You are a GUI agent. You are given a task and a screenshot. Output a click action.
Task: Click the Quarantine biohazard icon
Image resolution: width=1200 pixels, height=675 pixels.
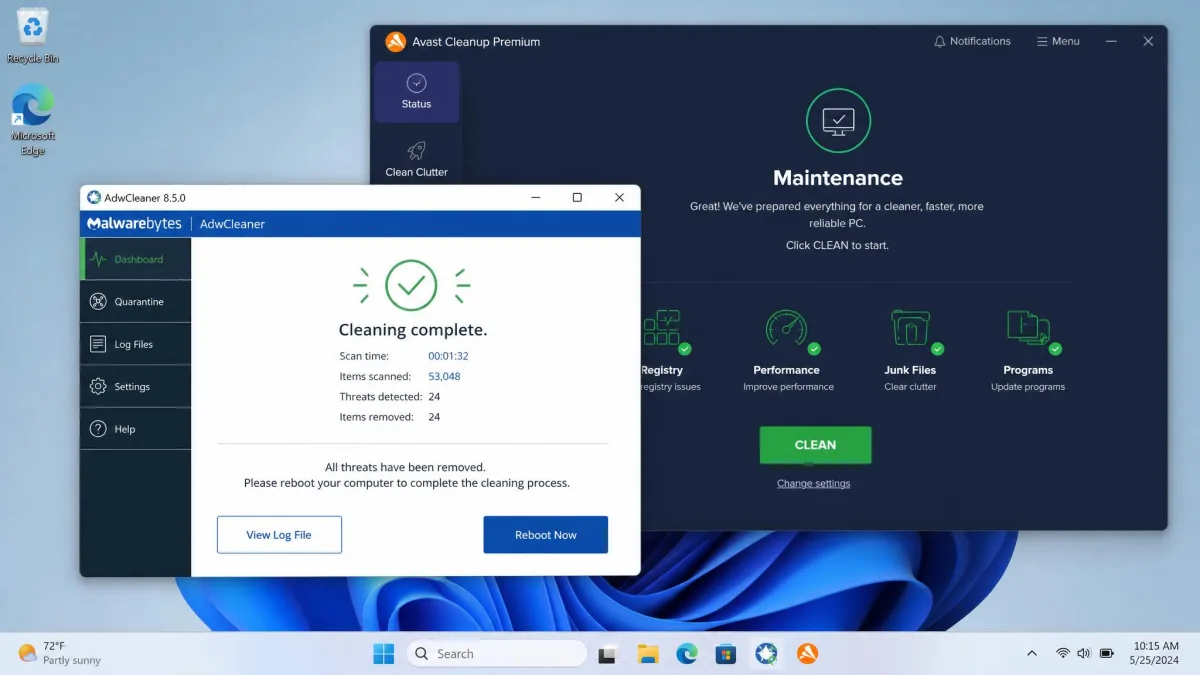(98, 301)
